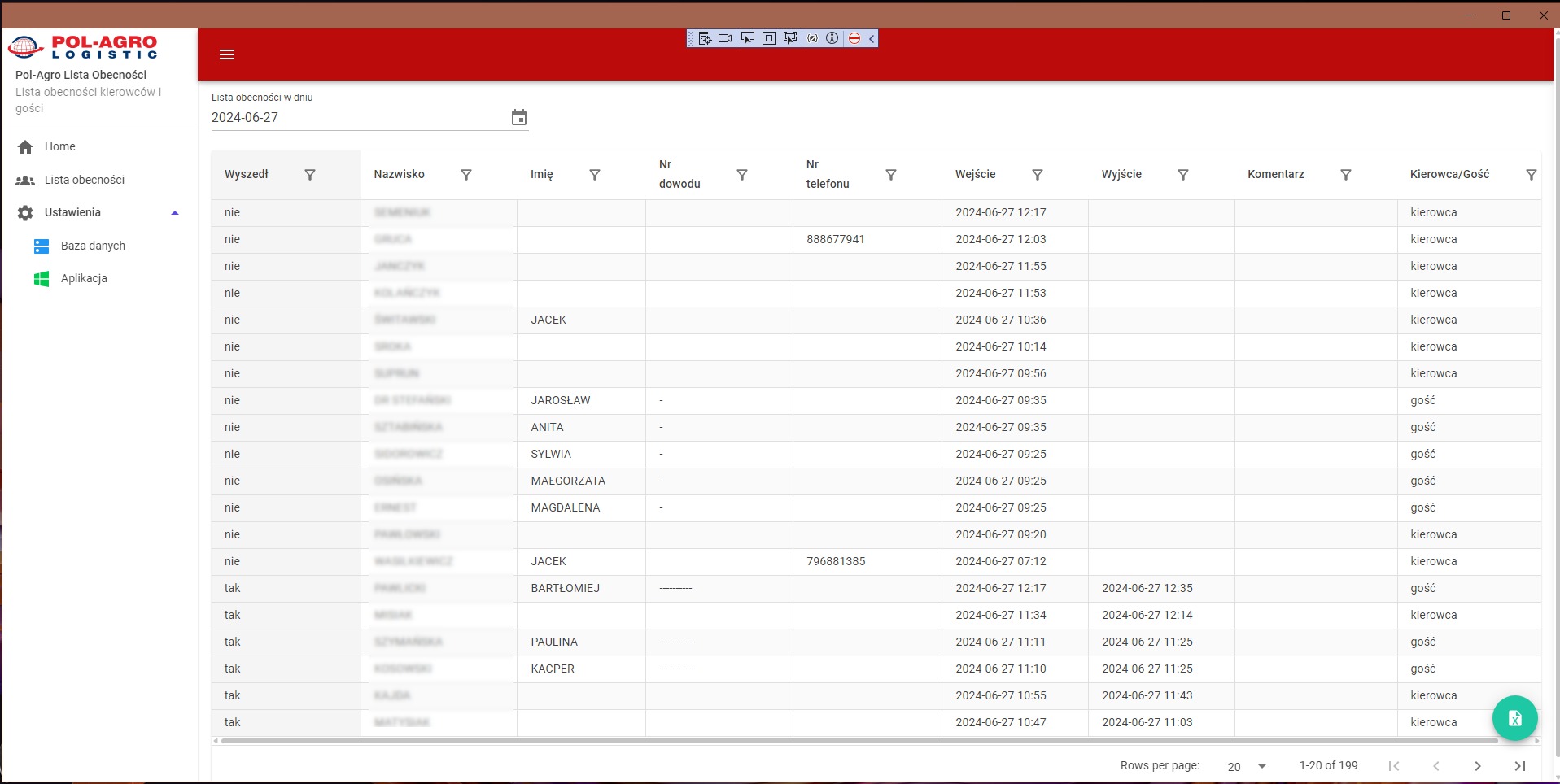This screenshot has height=784, width=1560.
Task: Click accessibility icon in debug toolbar
Action: click(832, 38)
